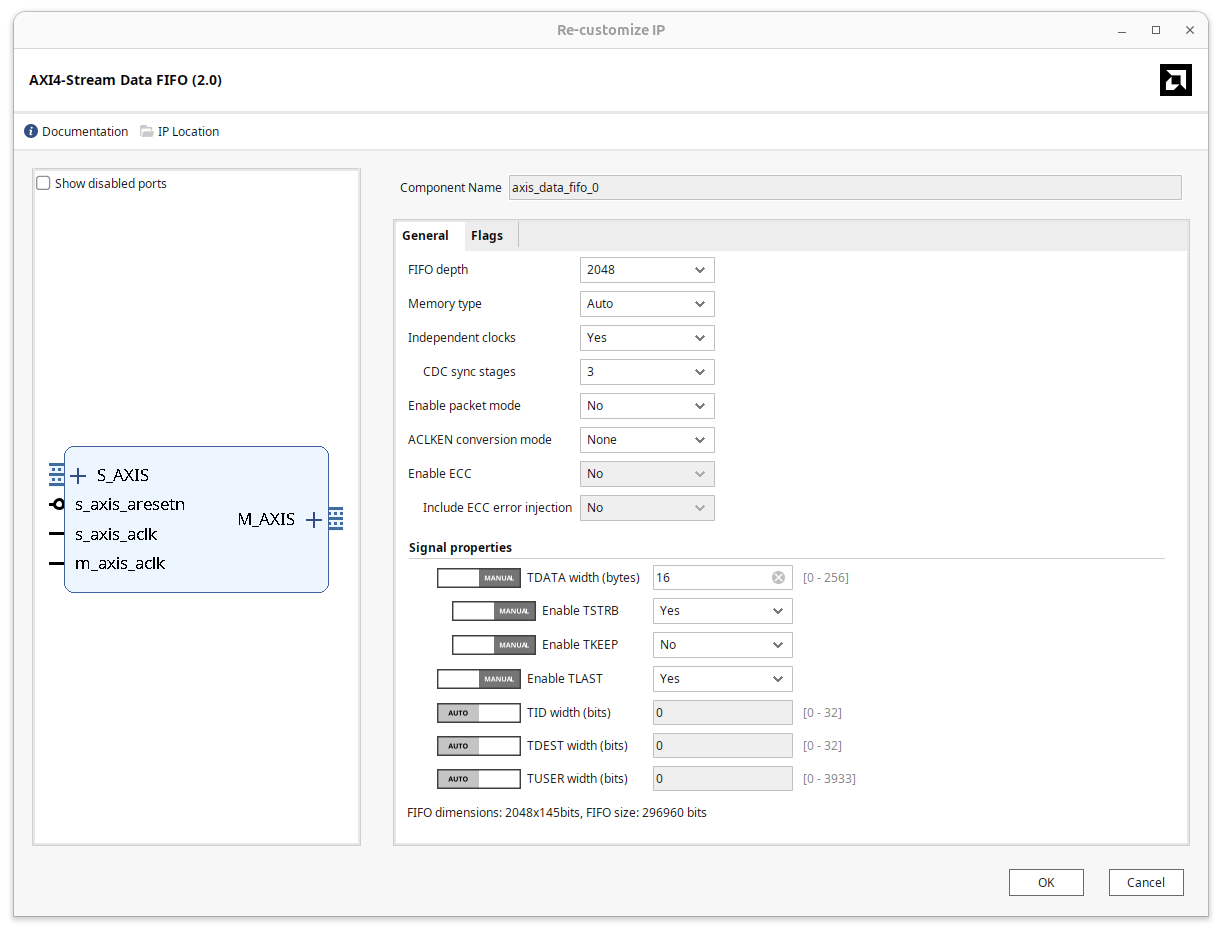
Task: Click the M_AXIS interface port icon
Action: point(335,518)
